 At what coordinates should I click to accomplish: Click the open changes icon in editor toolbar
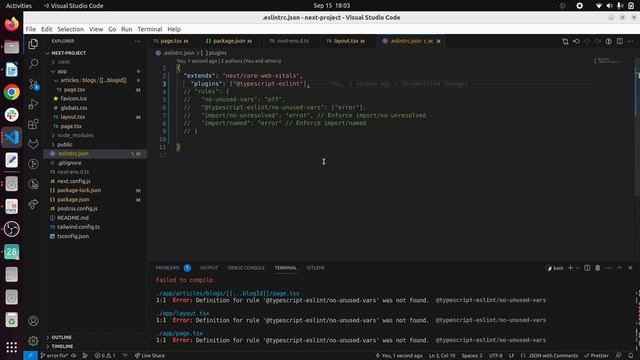coord(565,41)
